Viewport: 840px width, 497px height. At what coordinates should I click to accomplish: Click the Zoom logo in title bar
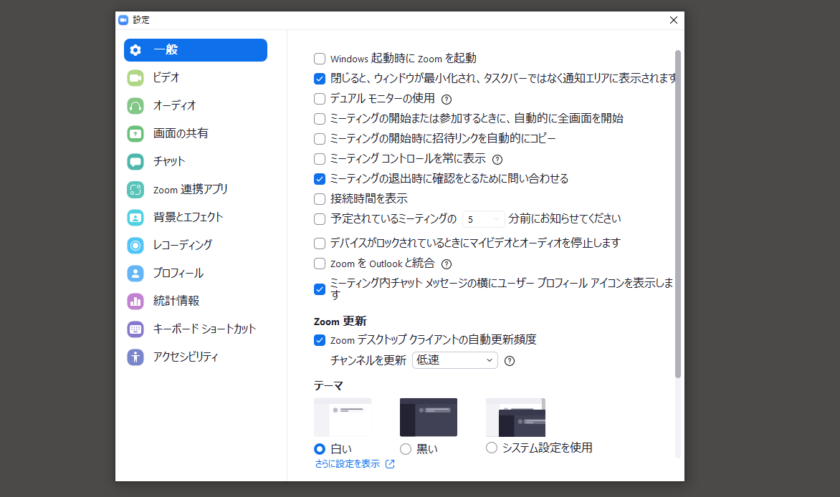123,20
